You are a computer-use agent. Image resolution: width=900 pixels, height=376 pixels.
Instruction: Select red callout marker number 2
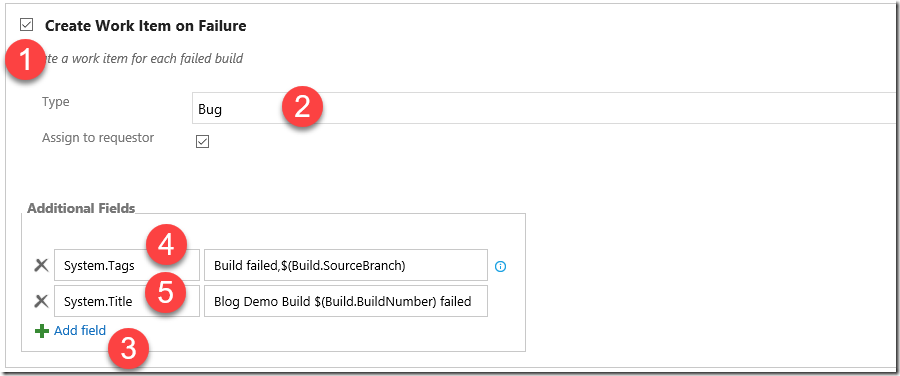coord(302,107)
